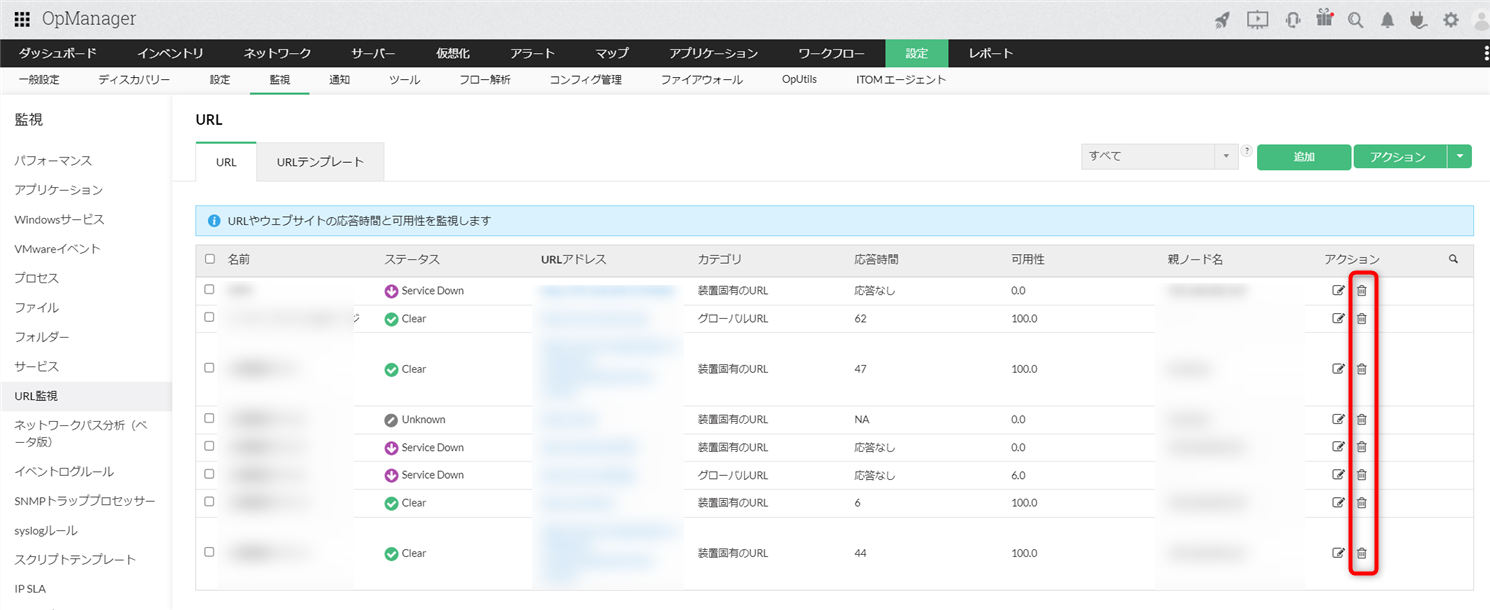
Task: Open Windowsサービス in the sidebar
Action: pyautogui.click(x=59, y=220)
